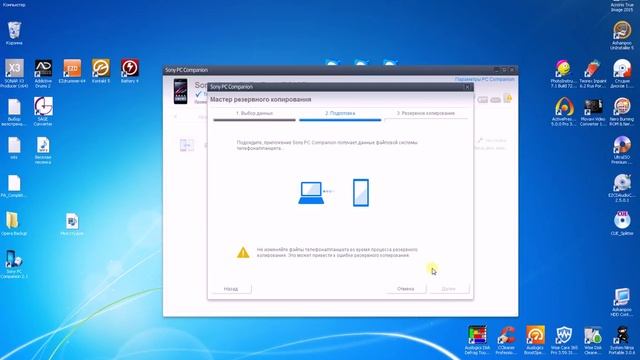Select the PA_Complet document file icon

point(14,186)
